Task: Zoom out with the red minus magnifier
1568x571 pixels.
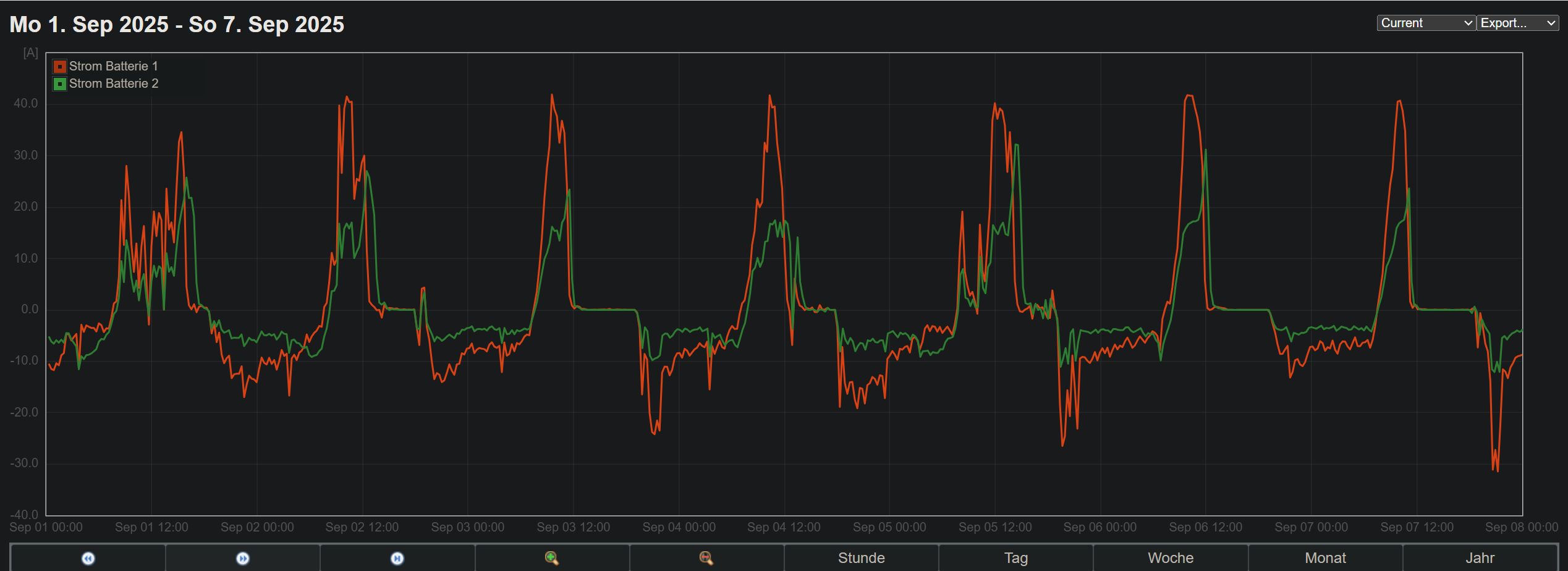Action: tap(706, 559)
